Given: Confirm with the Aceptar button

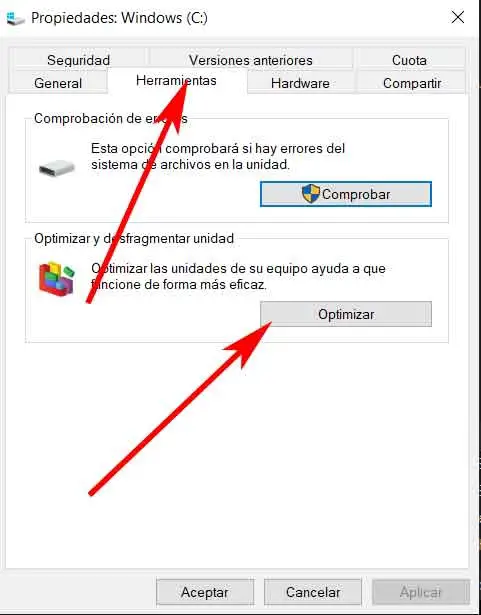Looking at the screenshot, I should click(x=205, y=592).
